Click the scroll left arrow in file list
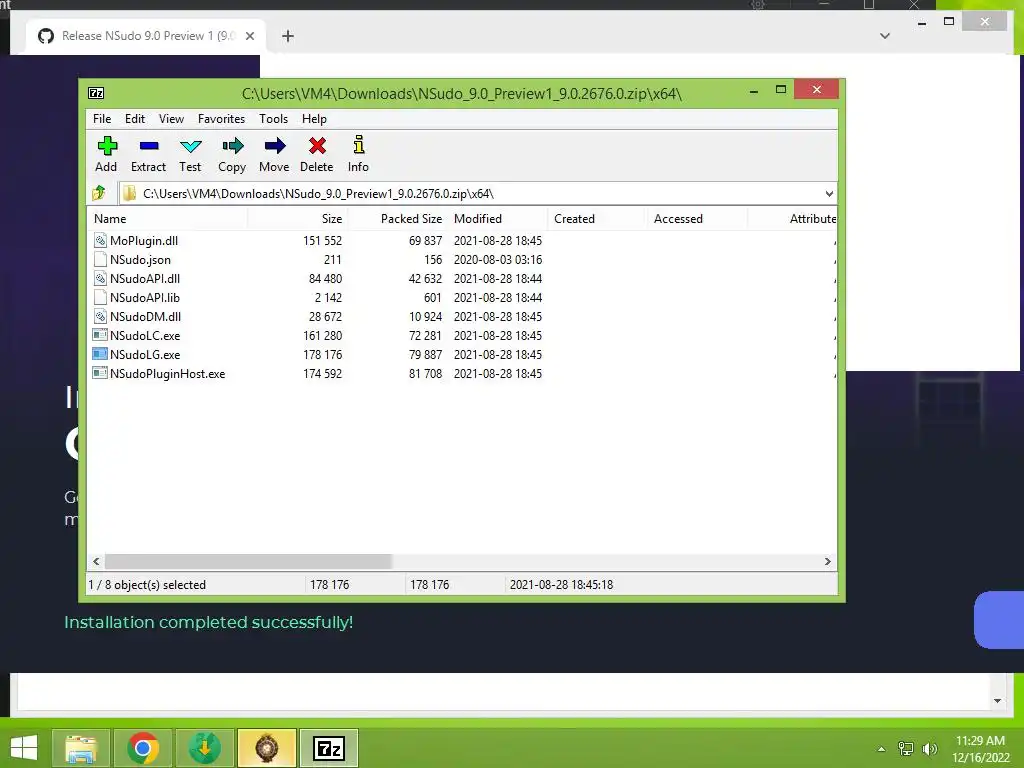 [x=96, y=562]
